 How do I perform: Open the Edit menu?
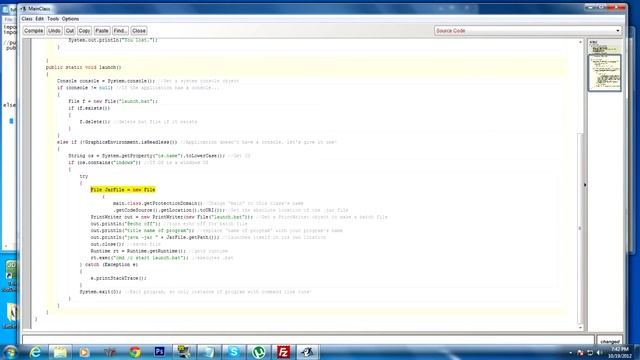point(39,19)
